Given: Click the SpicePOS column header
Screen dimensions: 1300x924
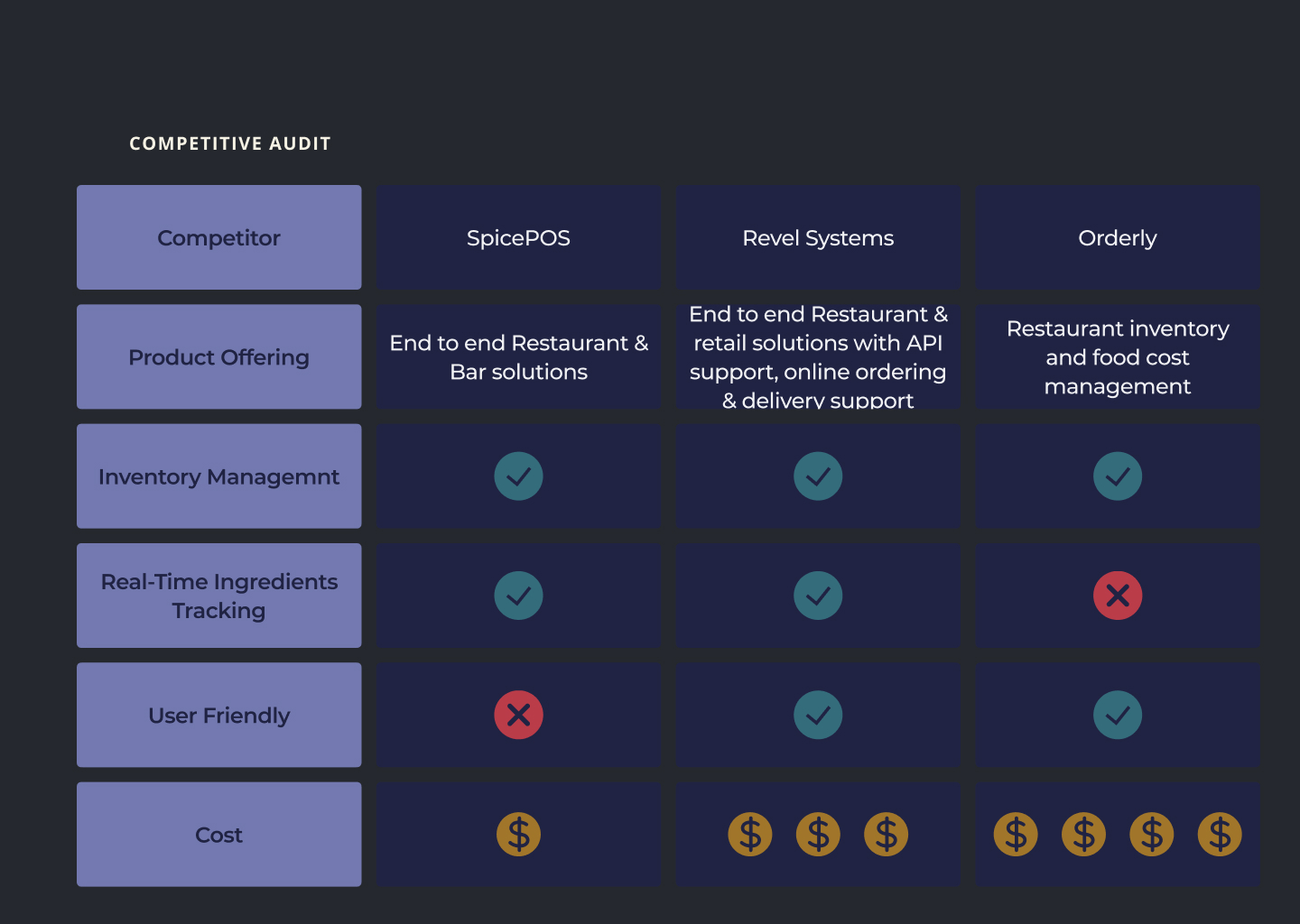Looking at the screenshot, I should 518,238.
